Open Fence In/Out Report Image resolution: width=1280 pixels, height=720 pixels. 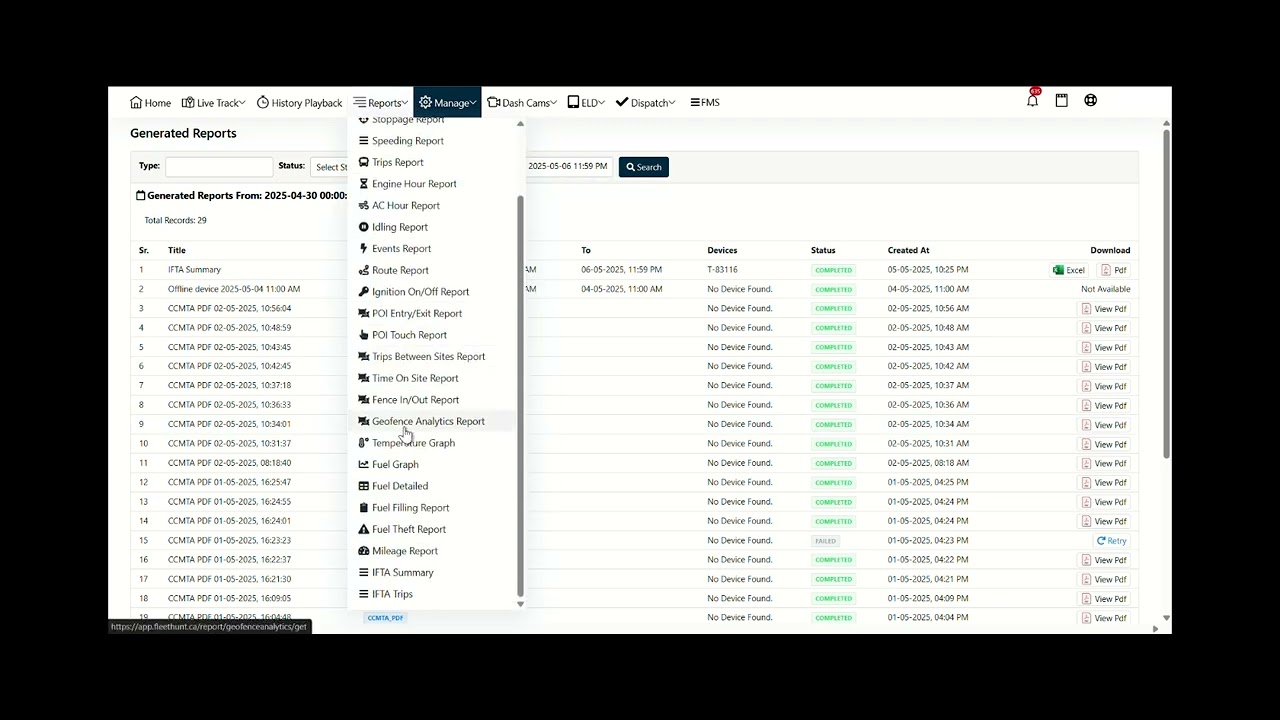415,400
